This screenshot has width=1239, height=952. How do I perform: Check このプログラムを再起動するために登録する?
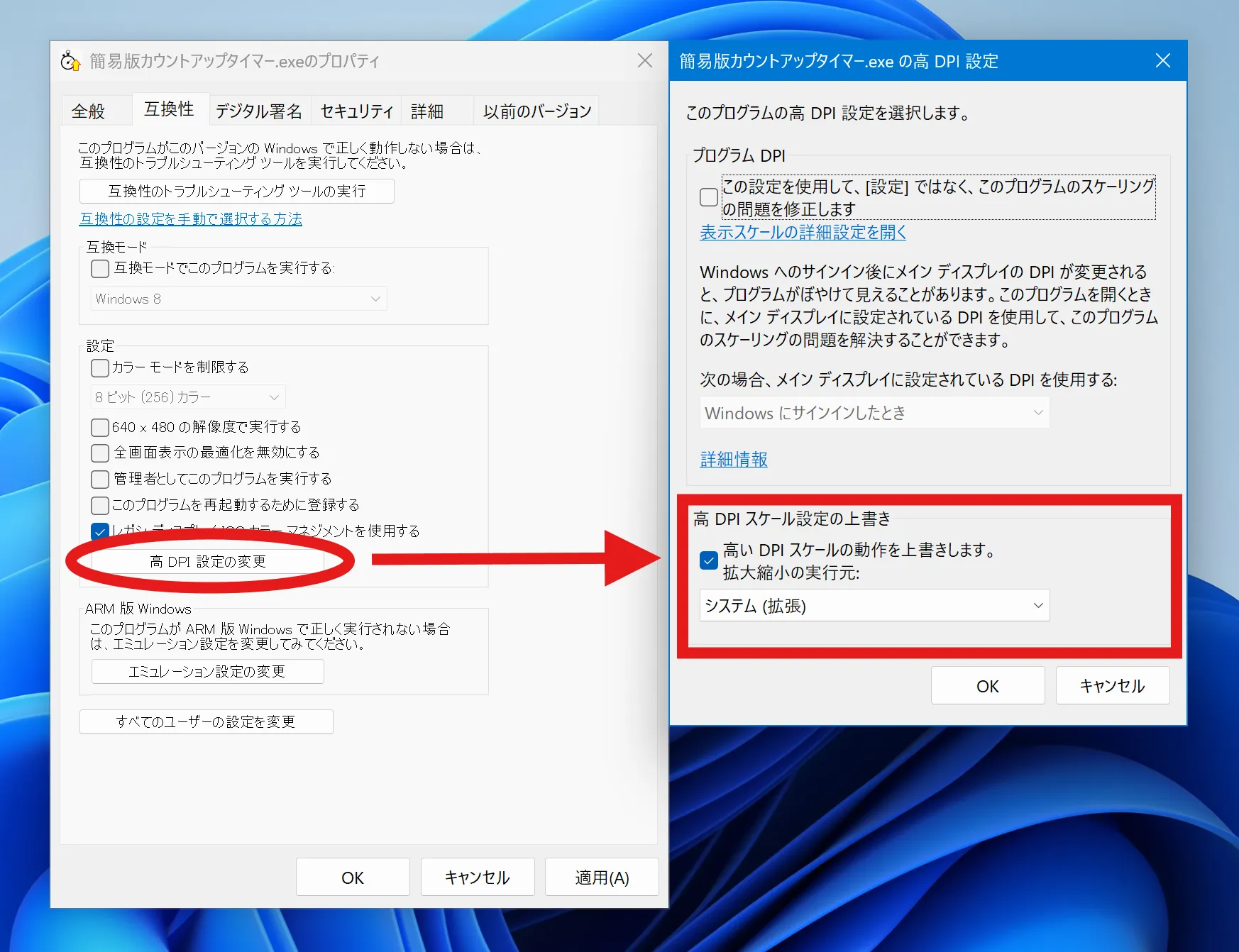click(100, 505)
